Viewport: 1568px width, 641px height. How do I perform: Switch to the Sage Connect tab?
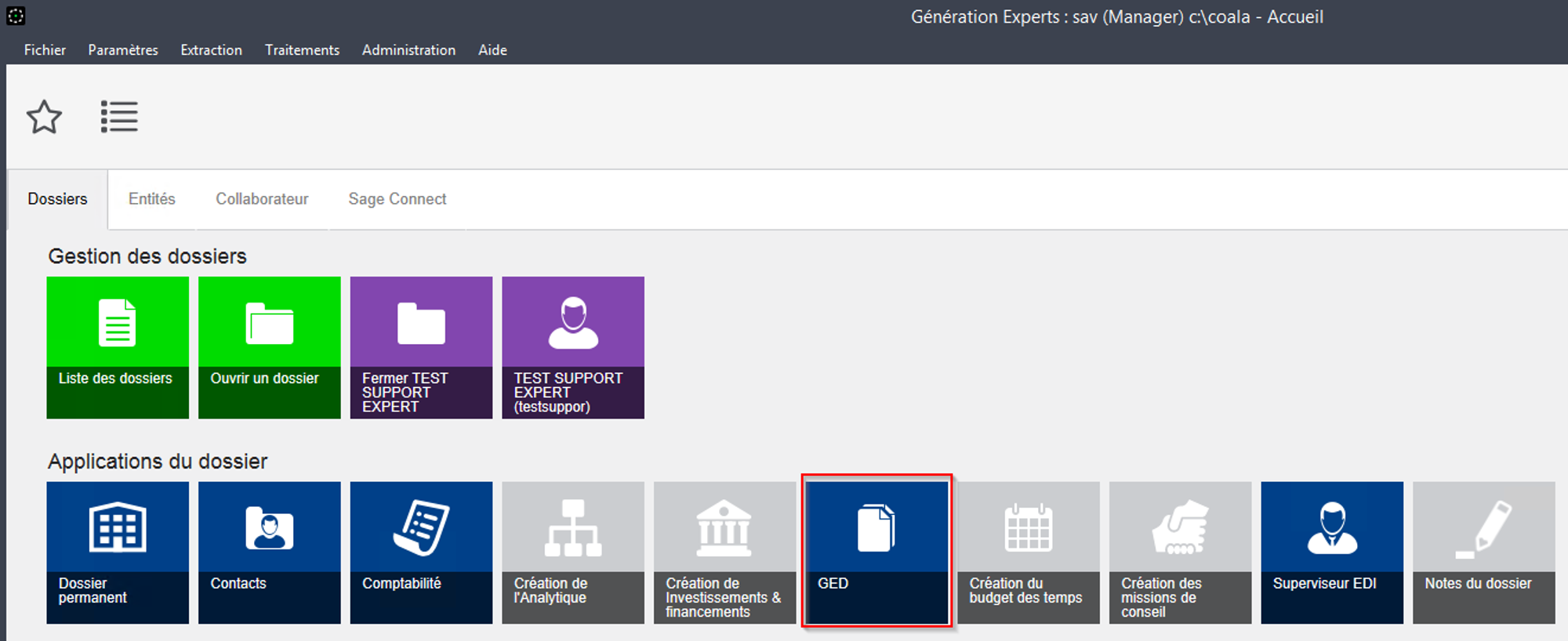coord(397,199)
